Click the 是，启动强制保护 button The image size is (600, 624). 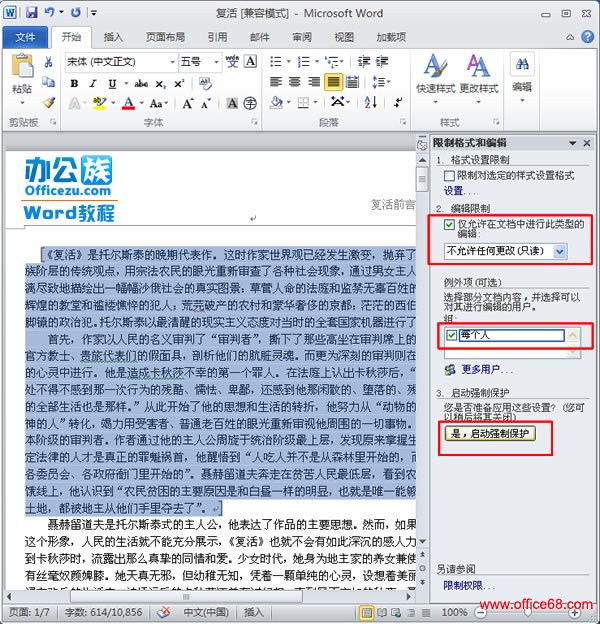tap(488, 433)
